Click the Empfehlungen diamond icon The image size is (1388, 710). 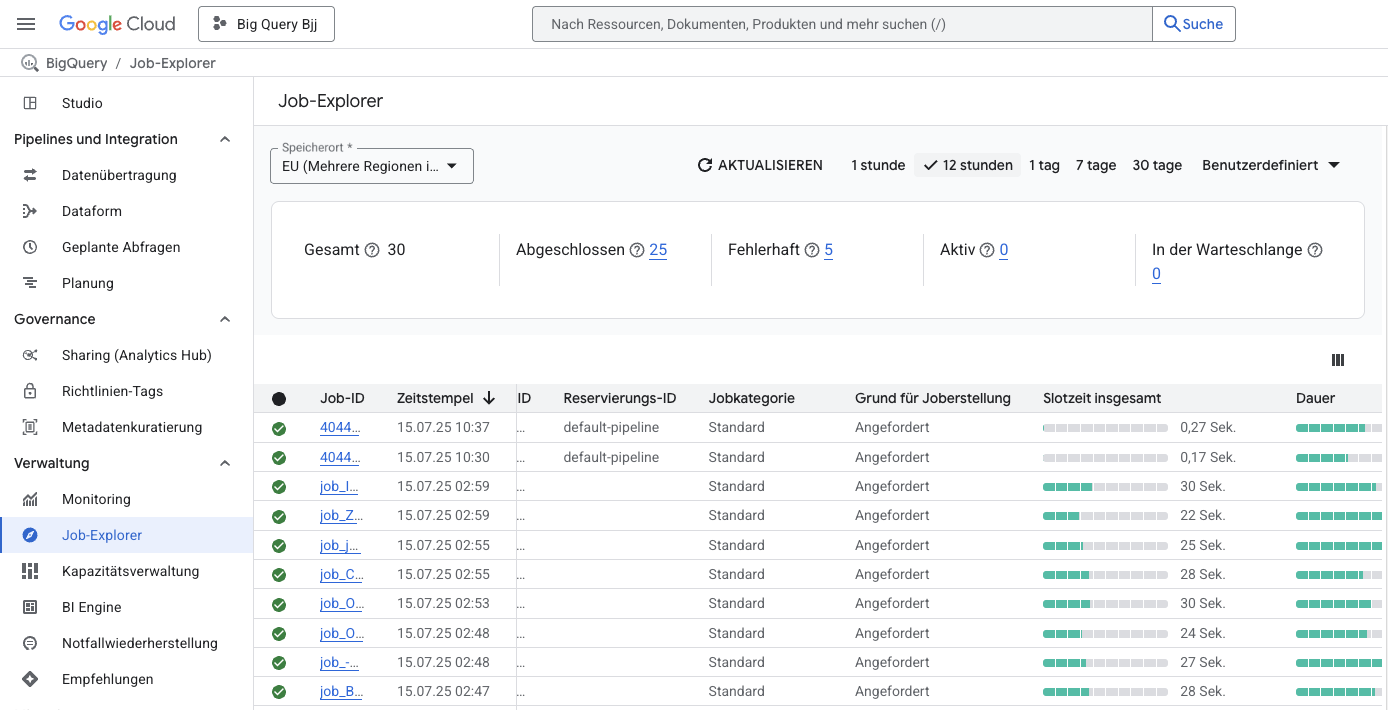[30, 679]
